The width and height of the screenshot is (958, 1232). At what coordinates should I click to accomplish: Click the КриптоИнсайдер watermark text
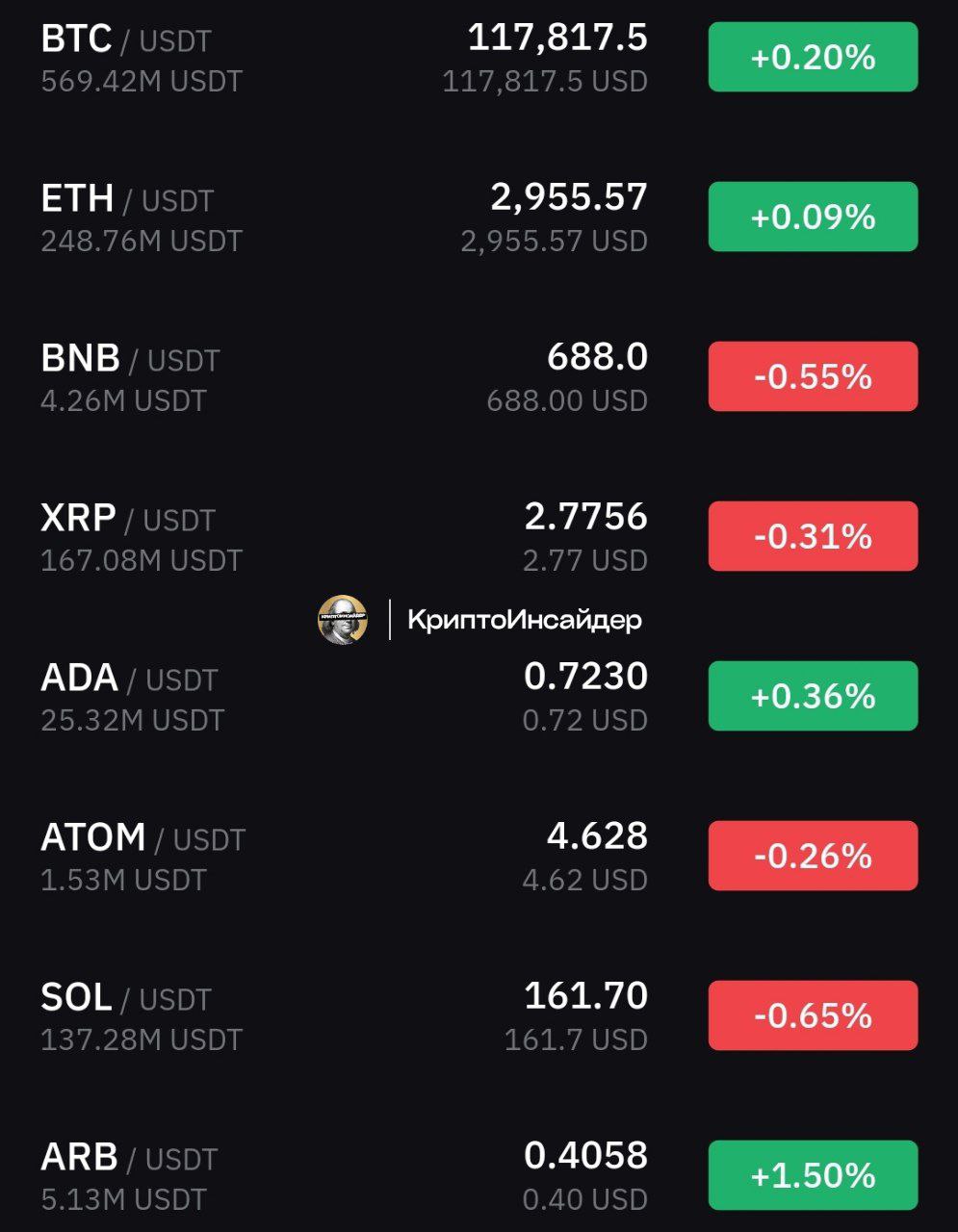525,620
